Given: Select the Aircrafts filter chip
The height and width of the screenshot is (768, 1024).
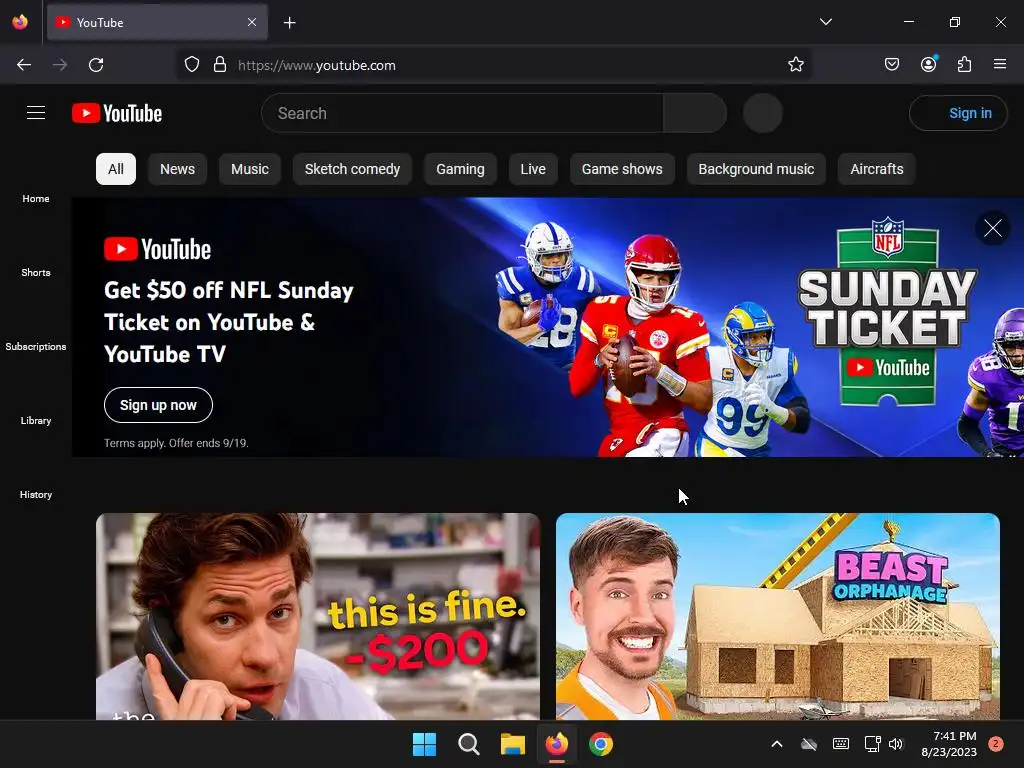Looking at the screenshot, I should point(877,169).
